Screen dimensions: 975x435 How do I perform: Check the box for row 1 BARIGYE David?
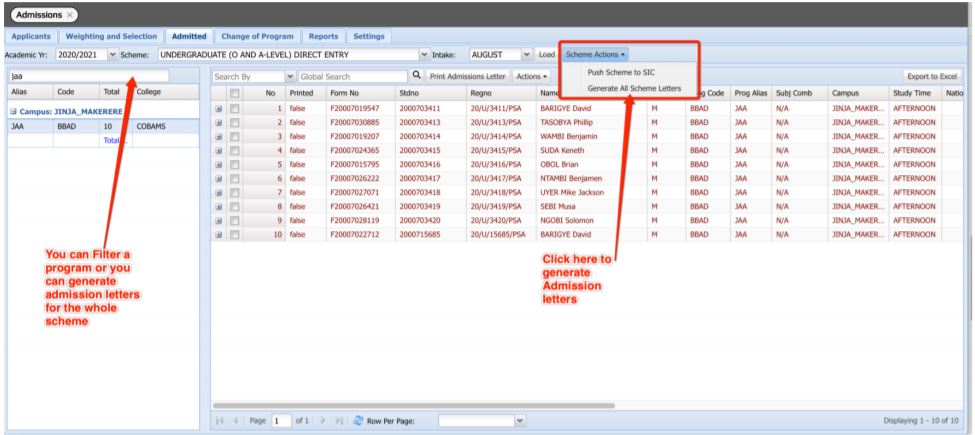coord(234,108)
